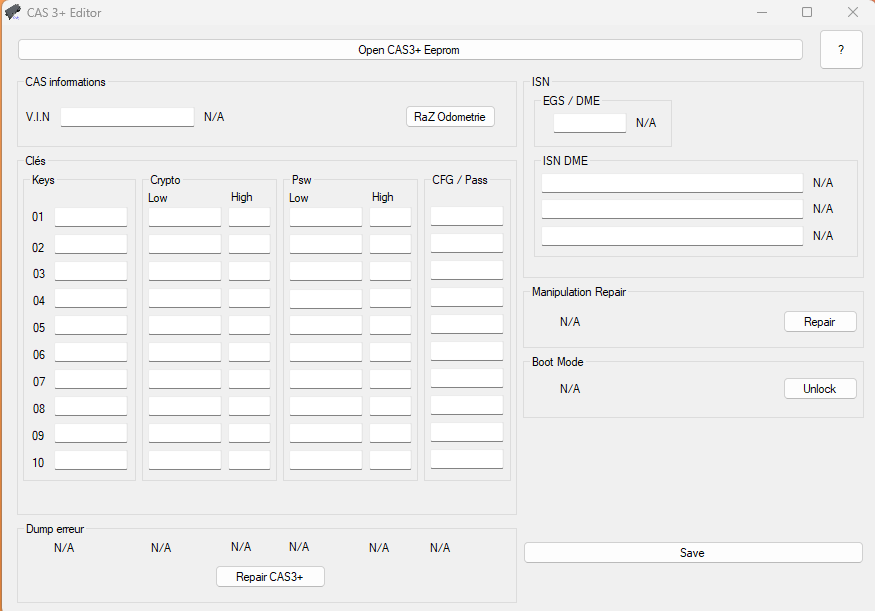Select the third ISN DME field
The image size is (875, 611).
[x=672, y=236]
